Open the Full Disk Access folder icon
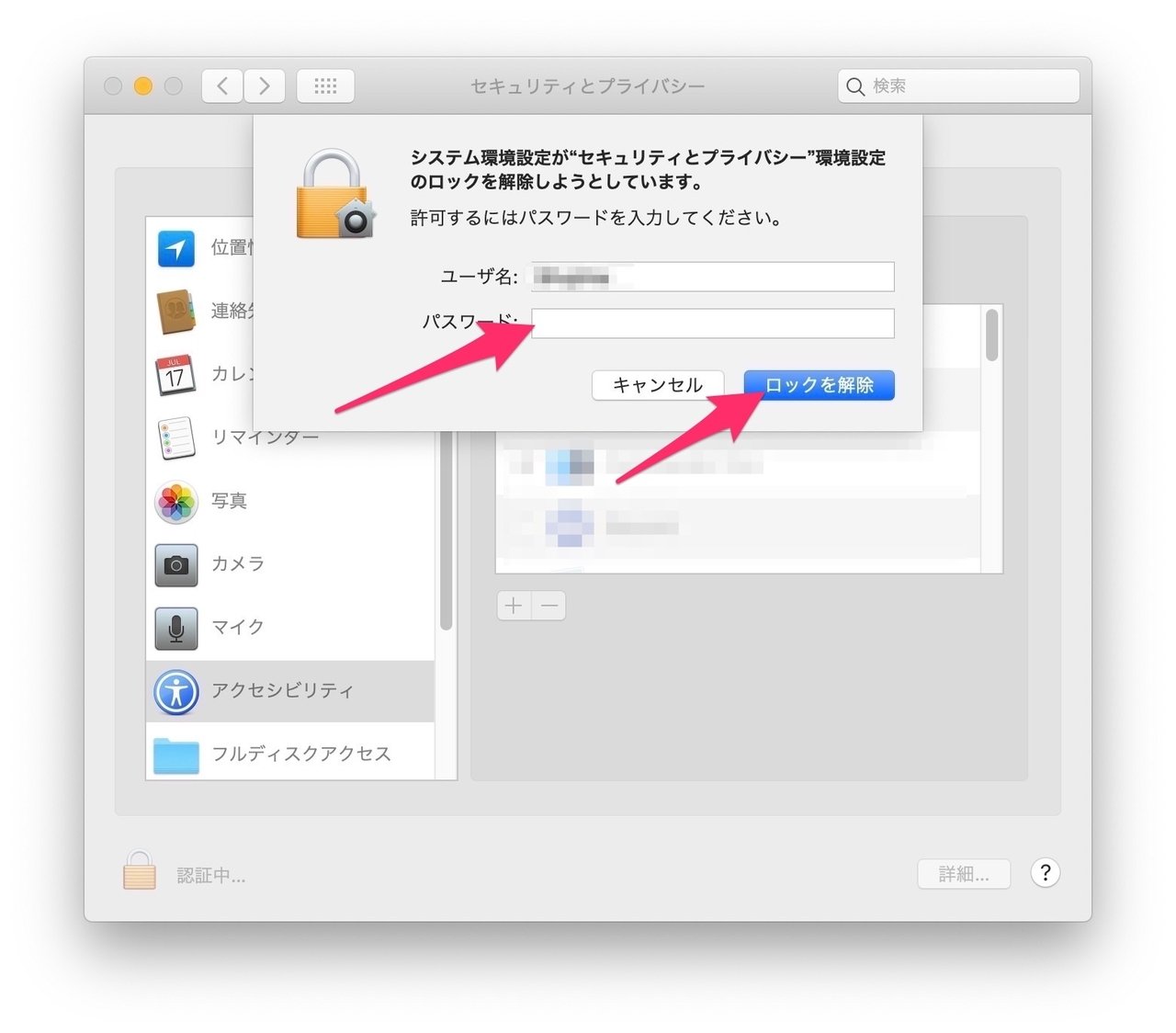The image size is (1176, 1033). tap(175, 755)
